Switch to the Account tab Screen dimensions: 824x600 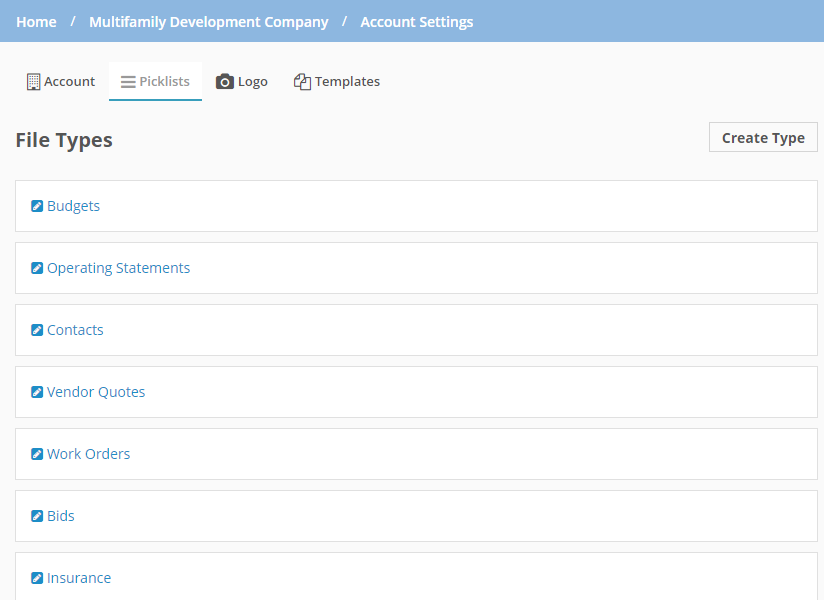61,81
